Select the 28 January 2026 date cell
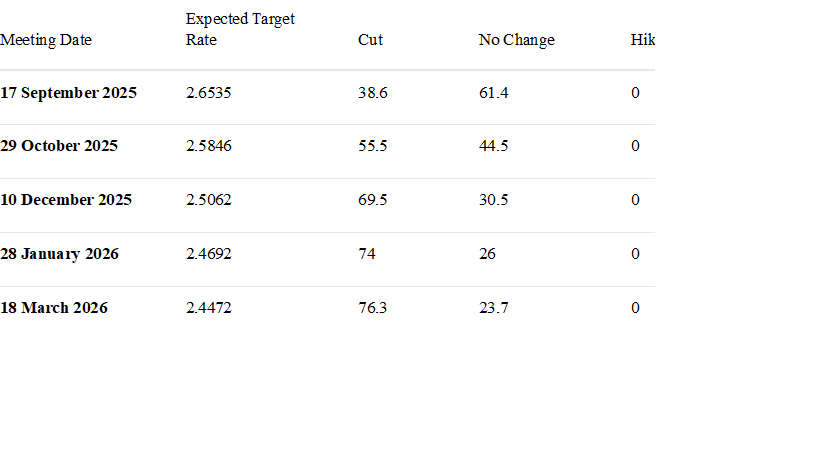The image size is (819, 460). click(59, 254)
